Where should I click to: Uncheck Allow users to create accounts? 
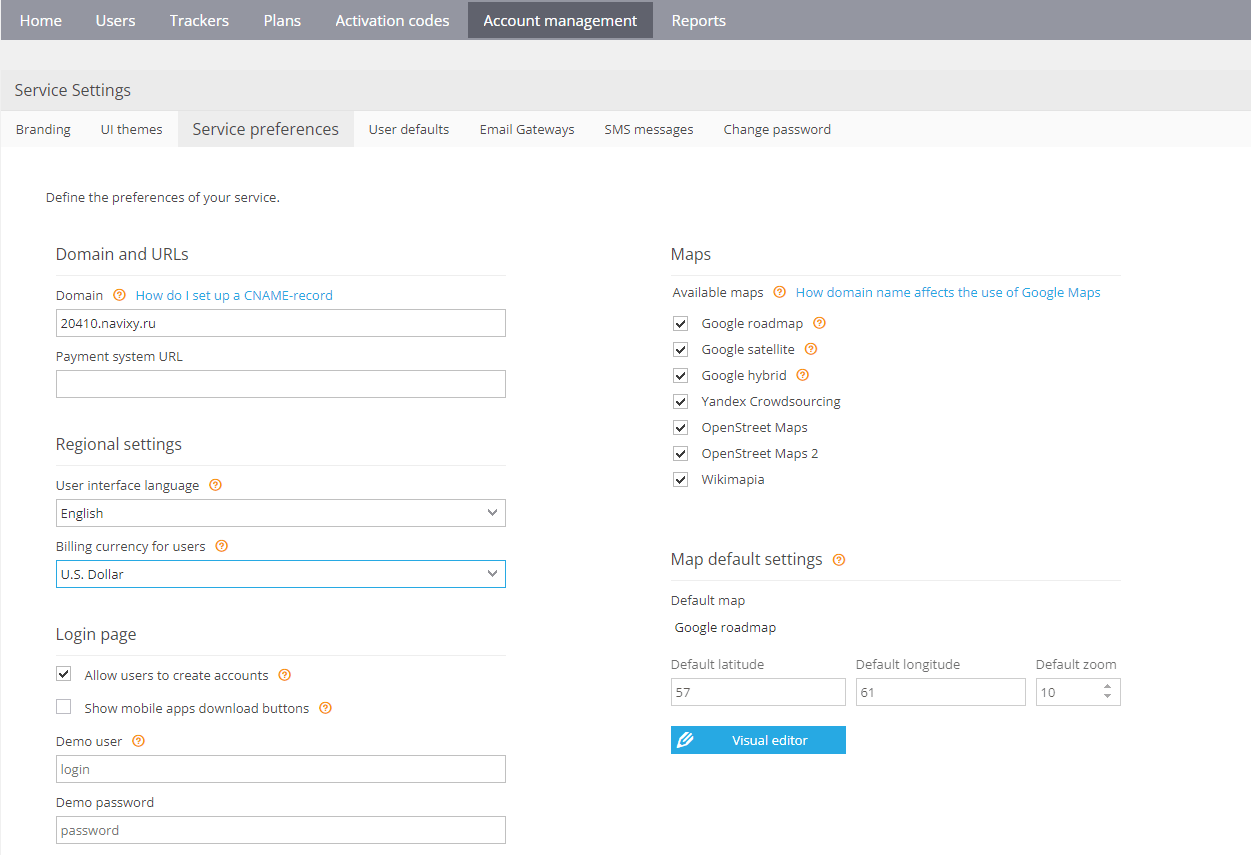pyautogui.click(x=64, y=674)
